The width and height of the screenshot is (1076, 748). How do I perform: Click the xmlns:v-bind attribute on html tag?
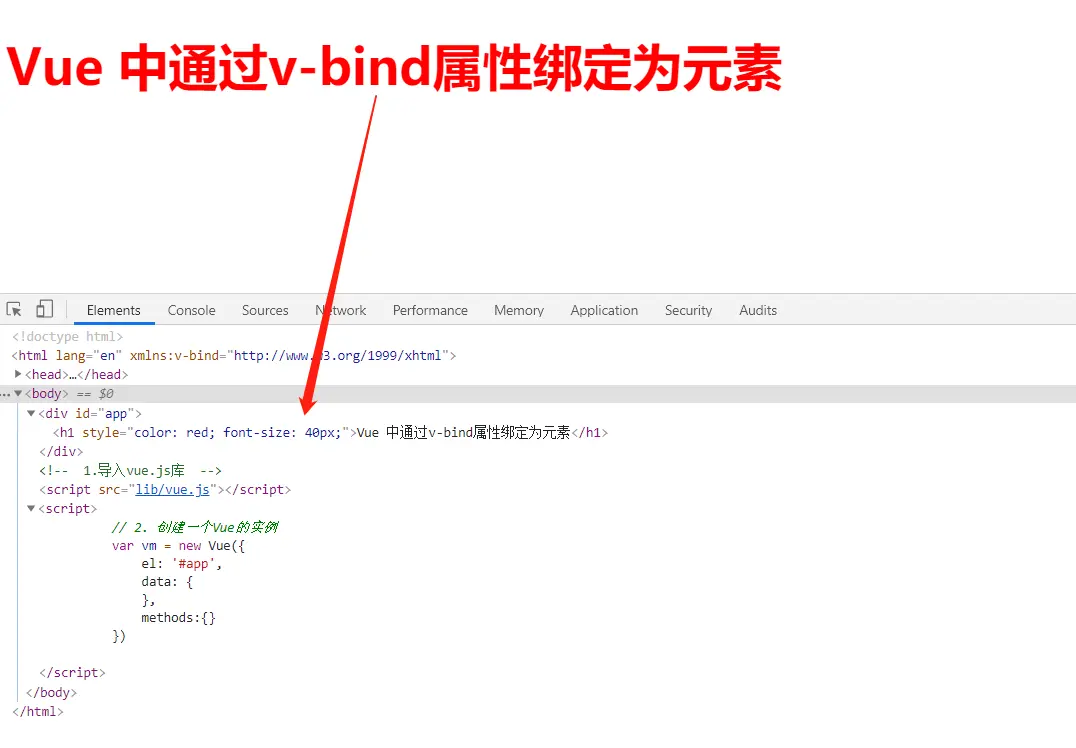click(289, 355)
